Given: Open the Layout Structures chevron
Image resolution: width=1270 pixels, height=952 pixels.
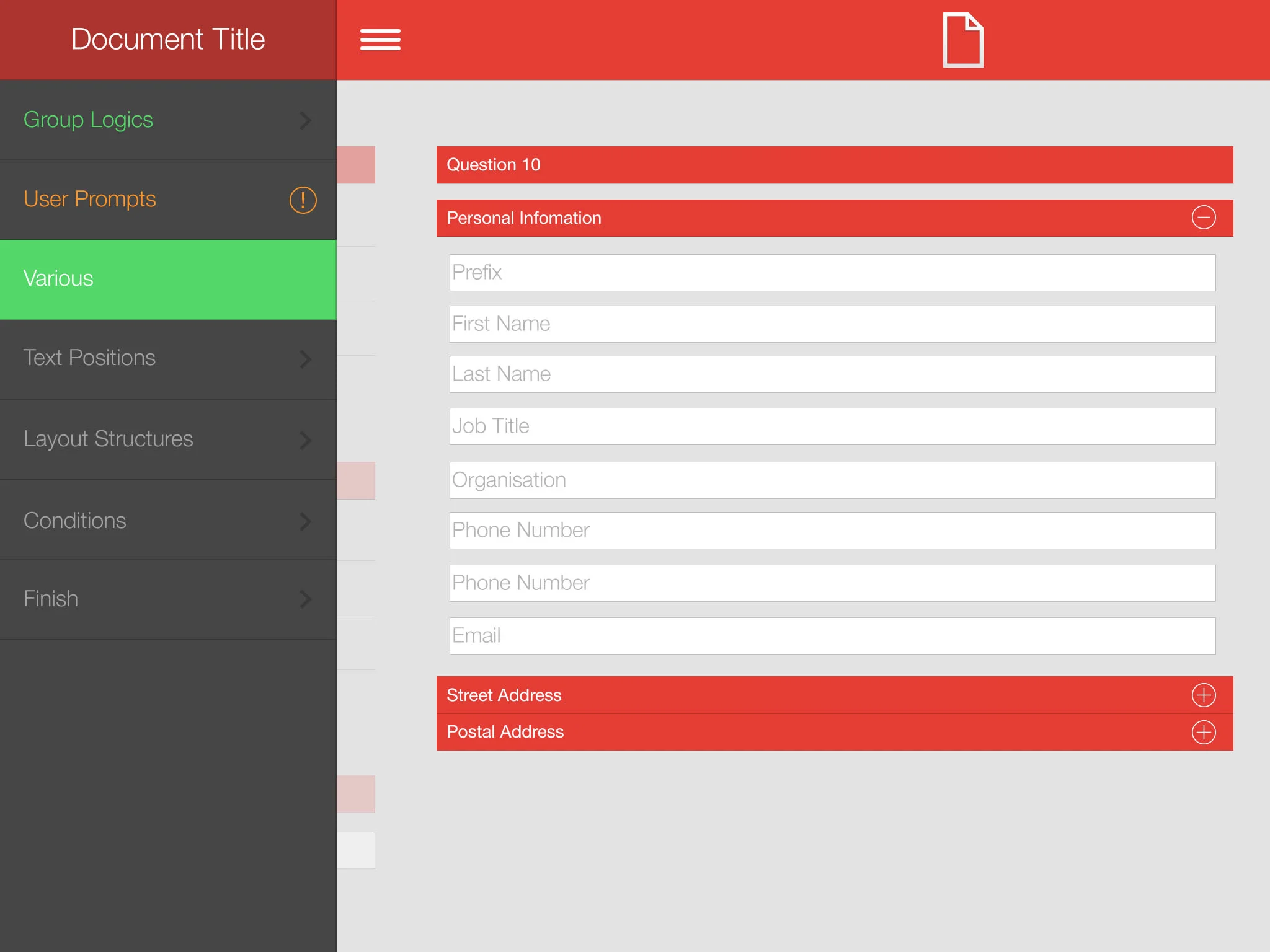Looking at the screenshot, I should (x=305, y=440).
